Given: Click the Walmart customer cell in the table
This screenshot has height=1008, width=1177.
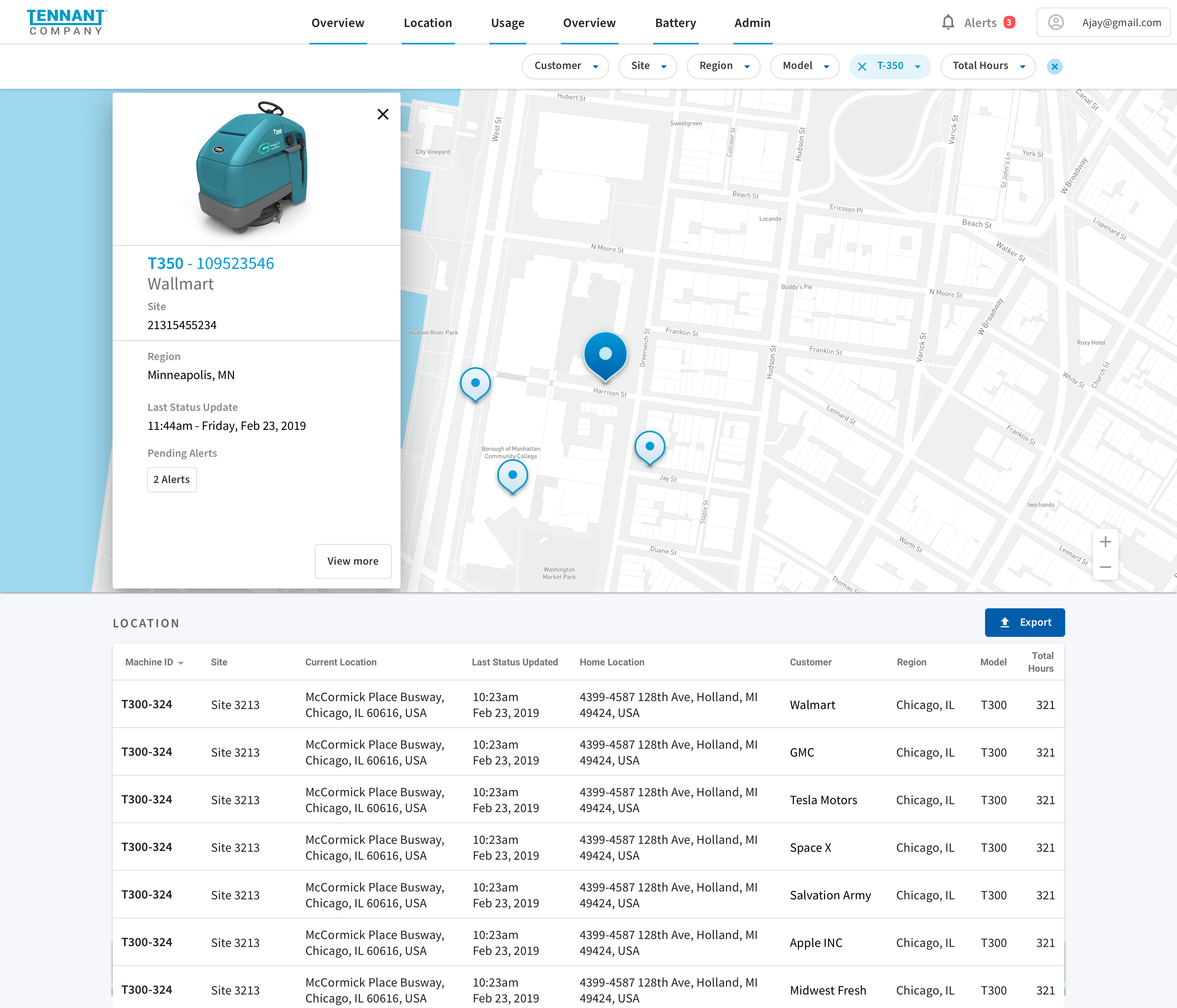Looking at the screenshot, I should (x=812, y=705).
